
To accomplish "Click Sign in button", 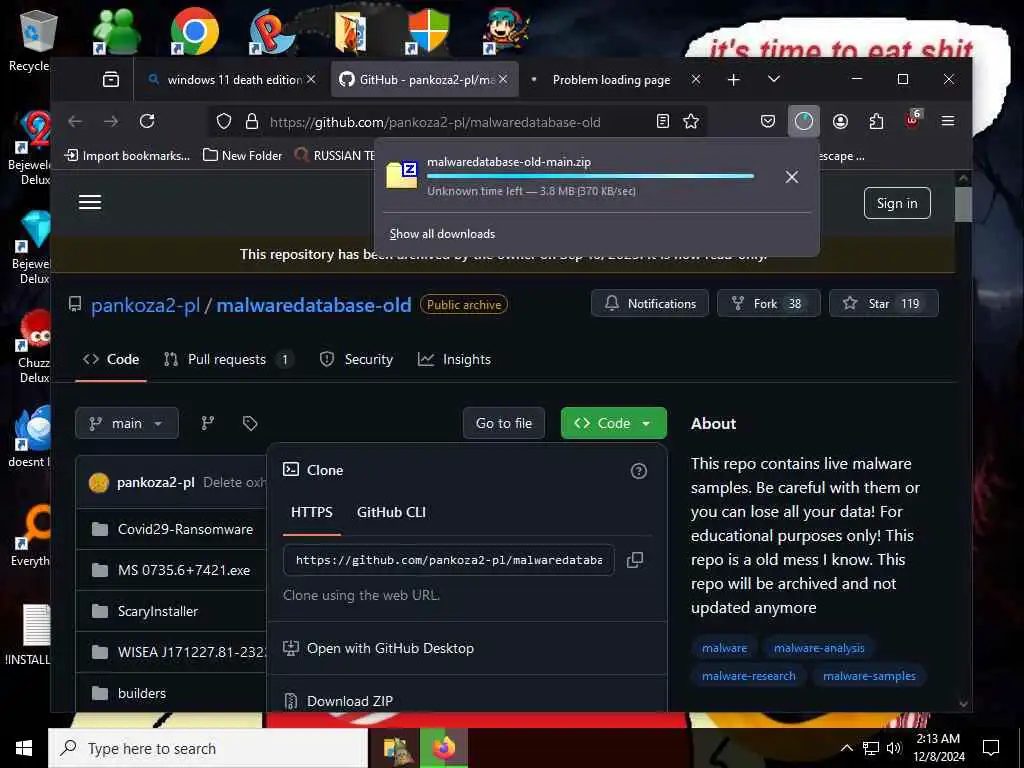I will coord(897,203).
